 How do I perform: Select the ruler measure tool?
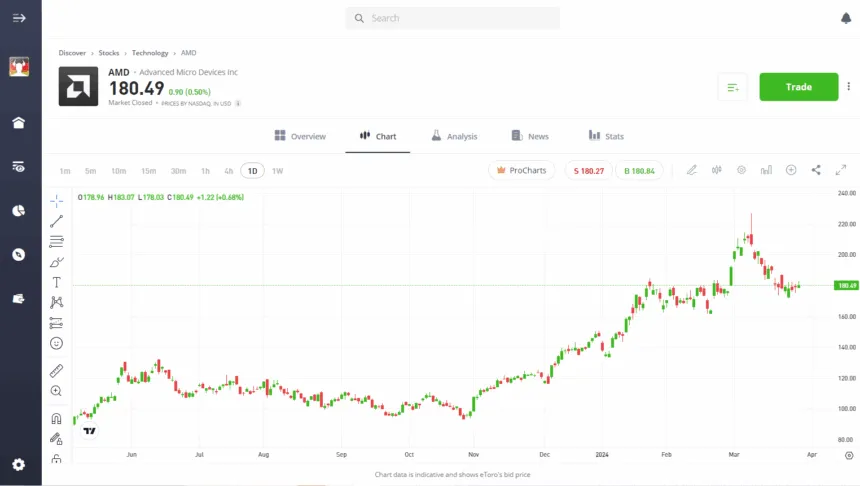point(56,371)
